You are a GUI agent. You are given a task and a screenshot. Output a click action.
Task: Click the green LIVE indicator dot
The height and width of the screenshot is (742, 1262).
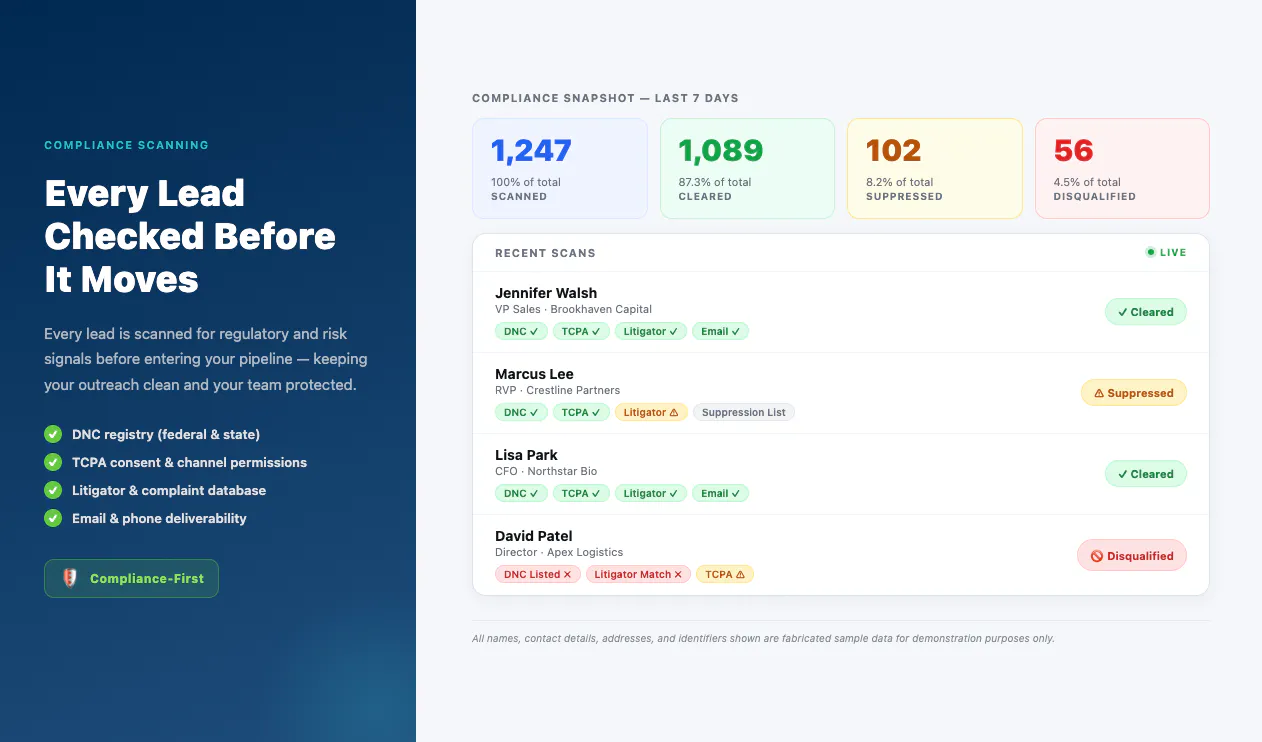tap(1150, 252)
